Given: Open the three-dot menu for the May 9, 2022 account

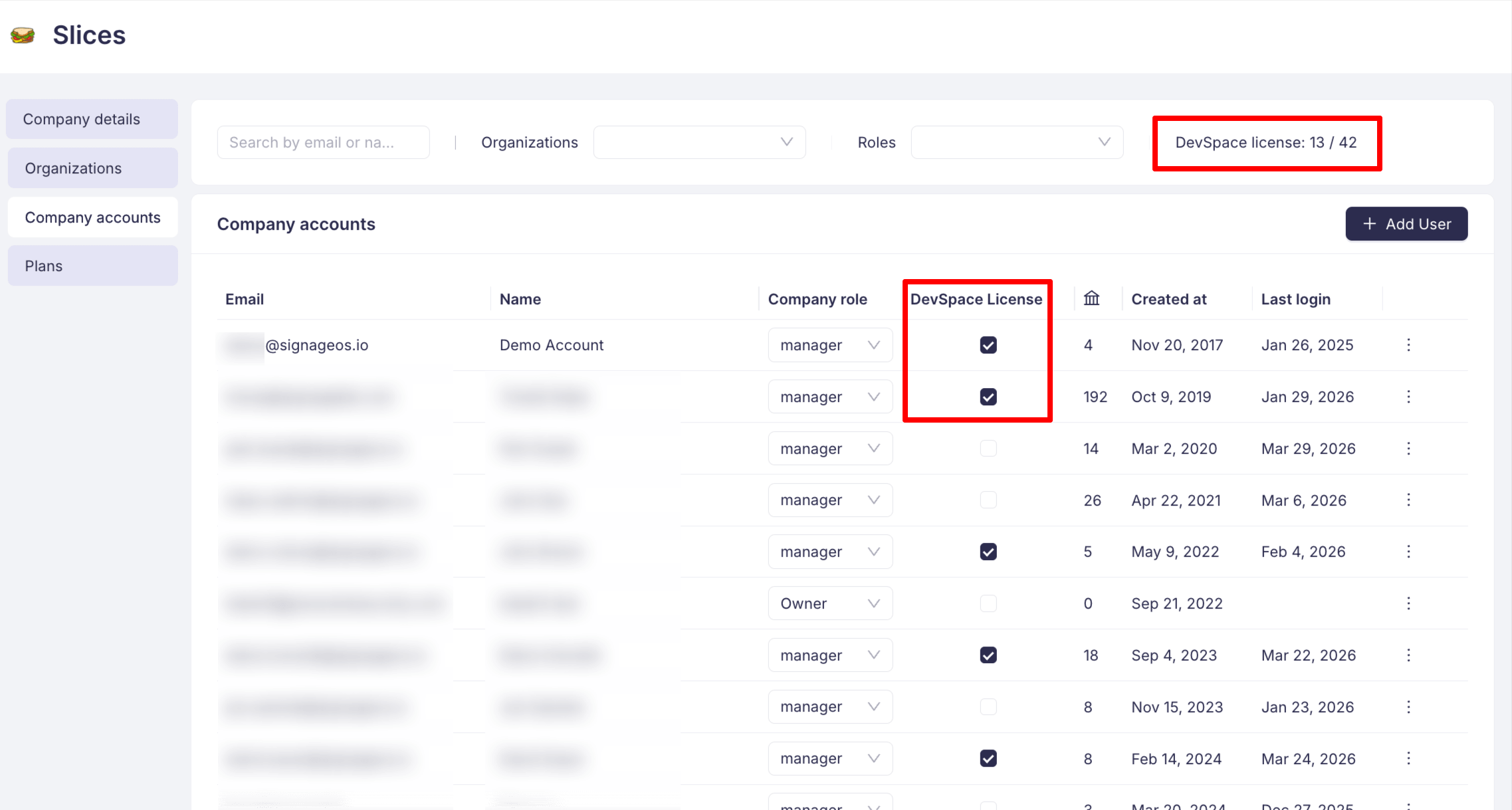Looking at the screenshot, I should pos(1409,551).
